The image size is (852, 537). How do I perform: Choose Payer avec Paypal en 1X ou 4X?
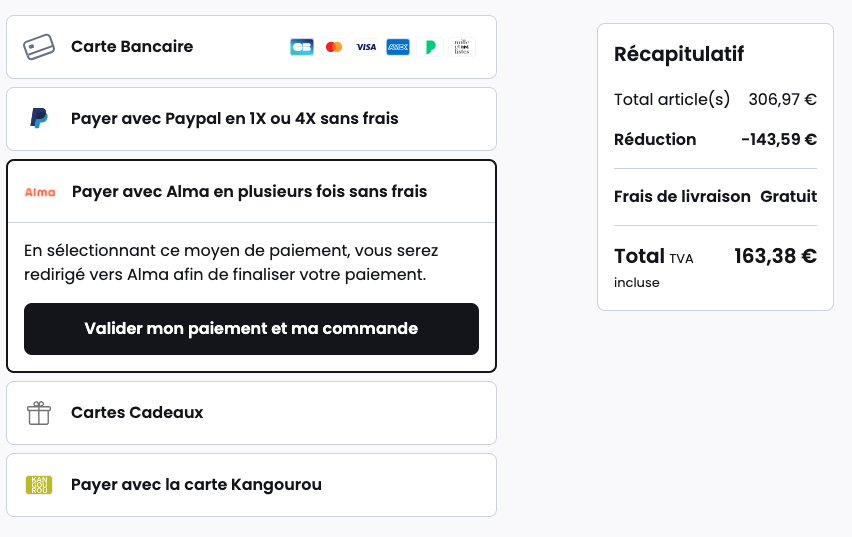click(x=252, y=119)
